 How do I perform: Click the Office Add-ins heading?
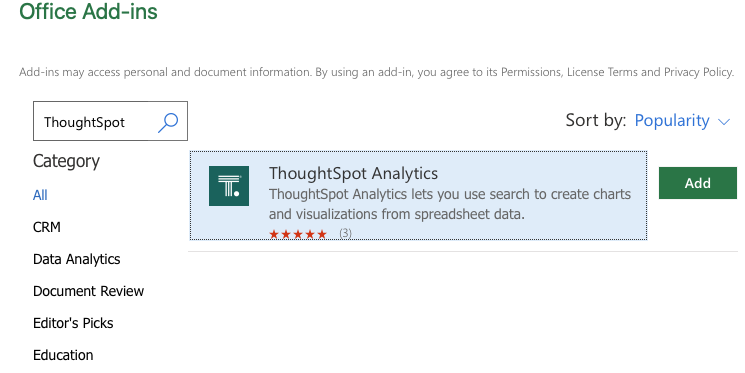pos(88,11)
